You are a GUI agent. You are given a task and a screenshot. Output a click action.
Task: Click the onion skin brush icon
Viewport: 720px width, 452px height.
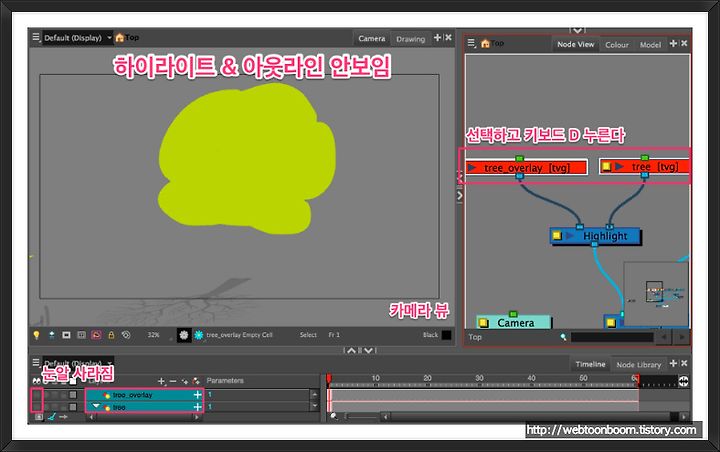[x=52, y=417]
